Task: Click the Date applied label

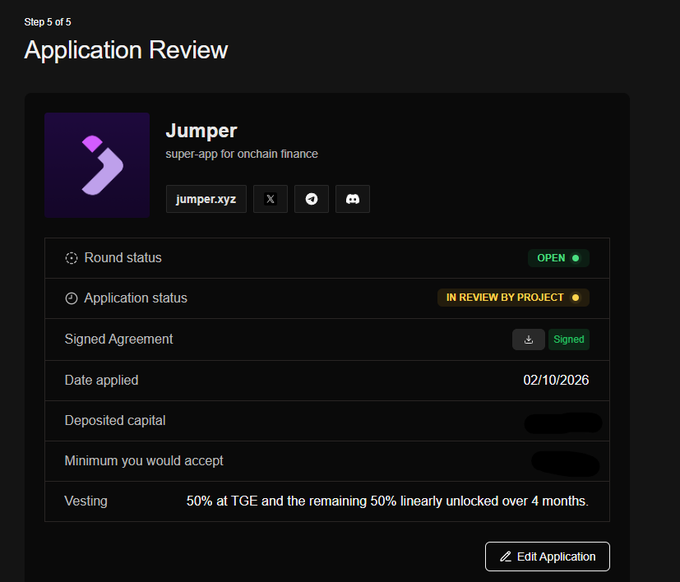Action: (101, 380)
